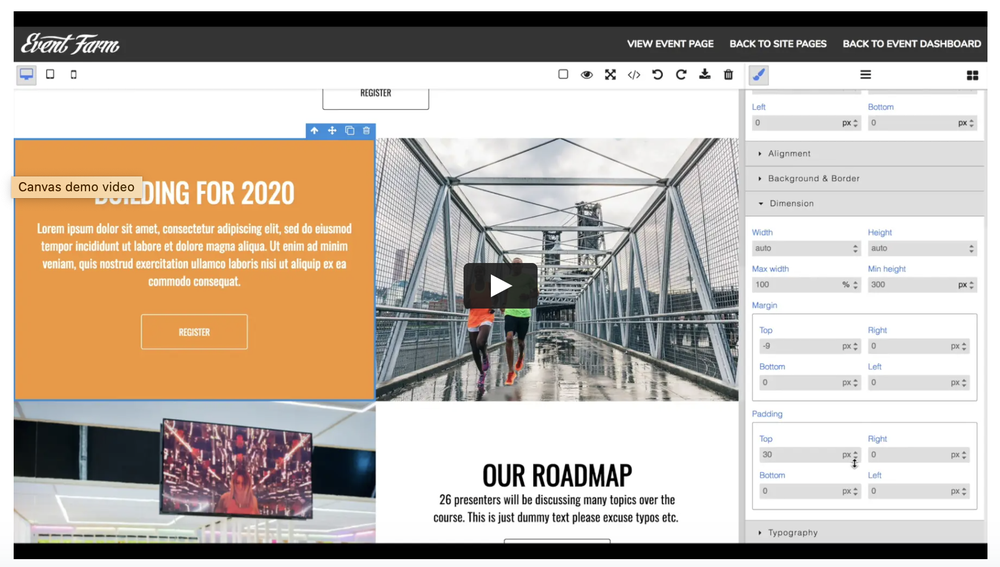1000x567 pixels.
Task: Switch to mobile phone preview
Action: tap(73, 75)
